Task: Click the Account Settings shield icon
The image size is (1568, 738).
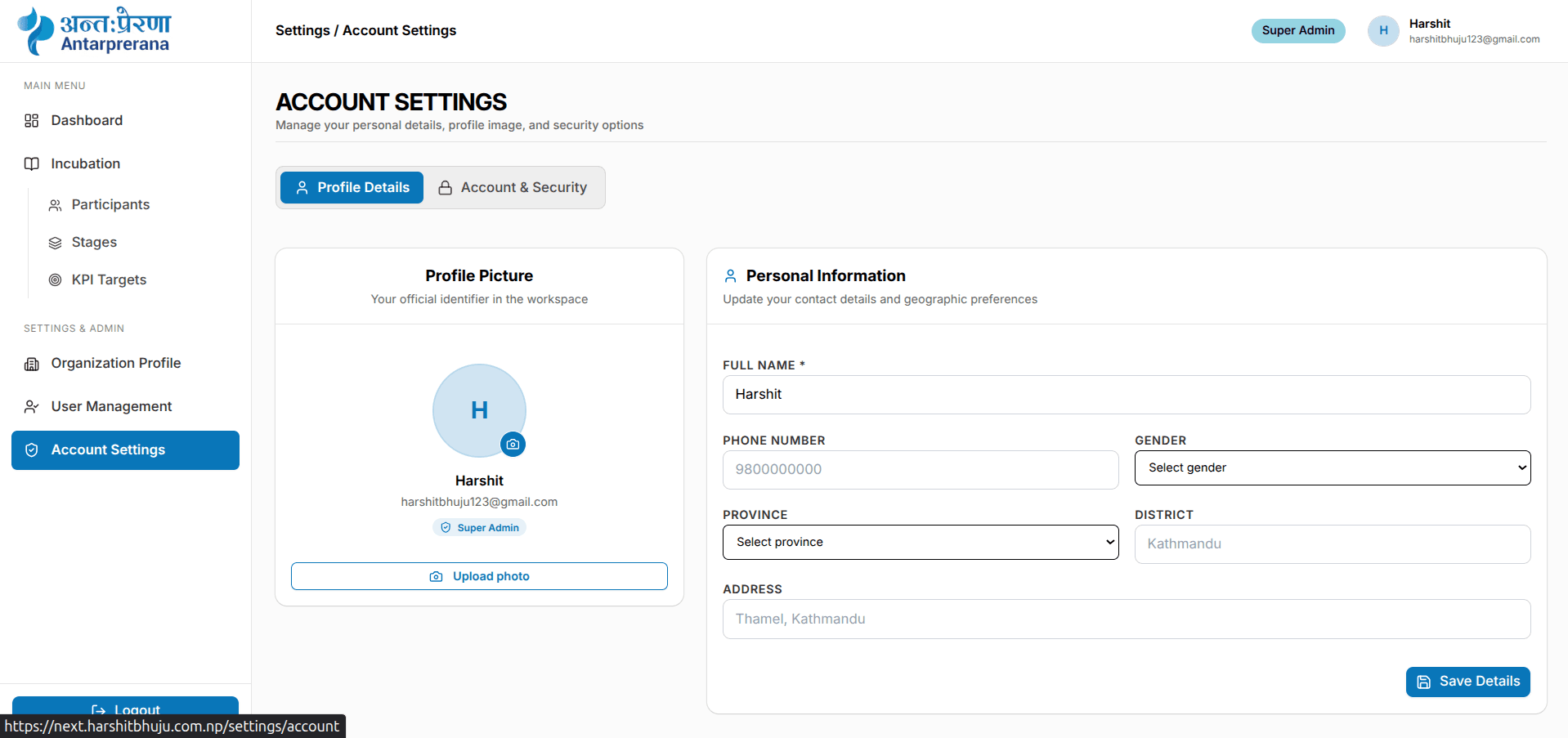Action: coord(32,450)
